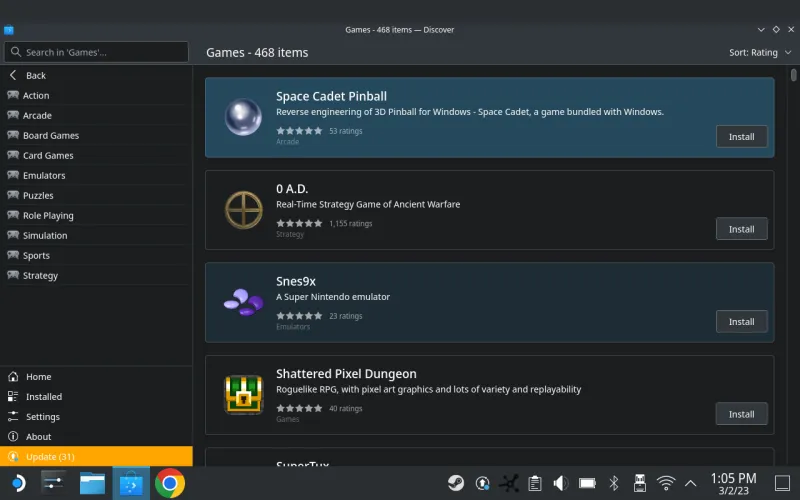Image resolution: width=800 pixels, height=500 pixels.
Task: Click the Wi-Fi network tray icon
Action: [x=666, y=483]
